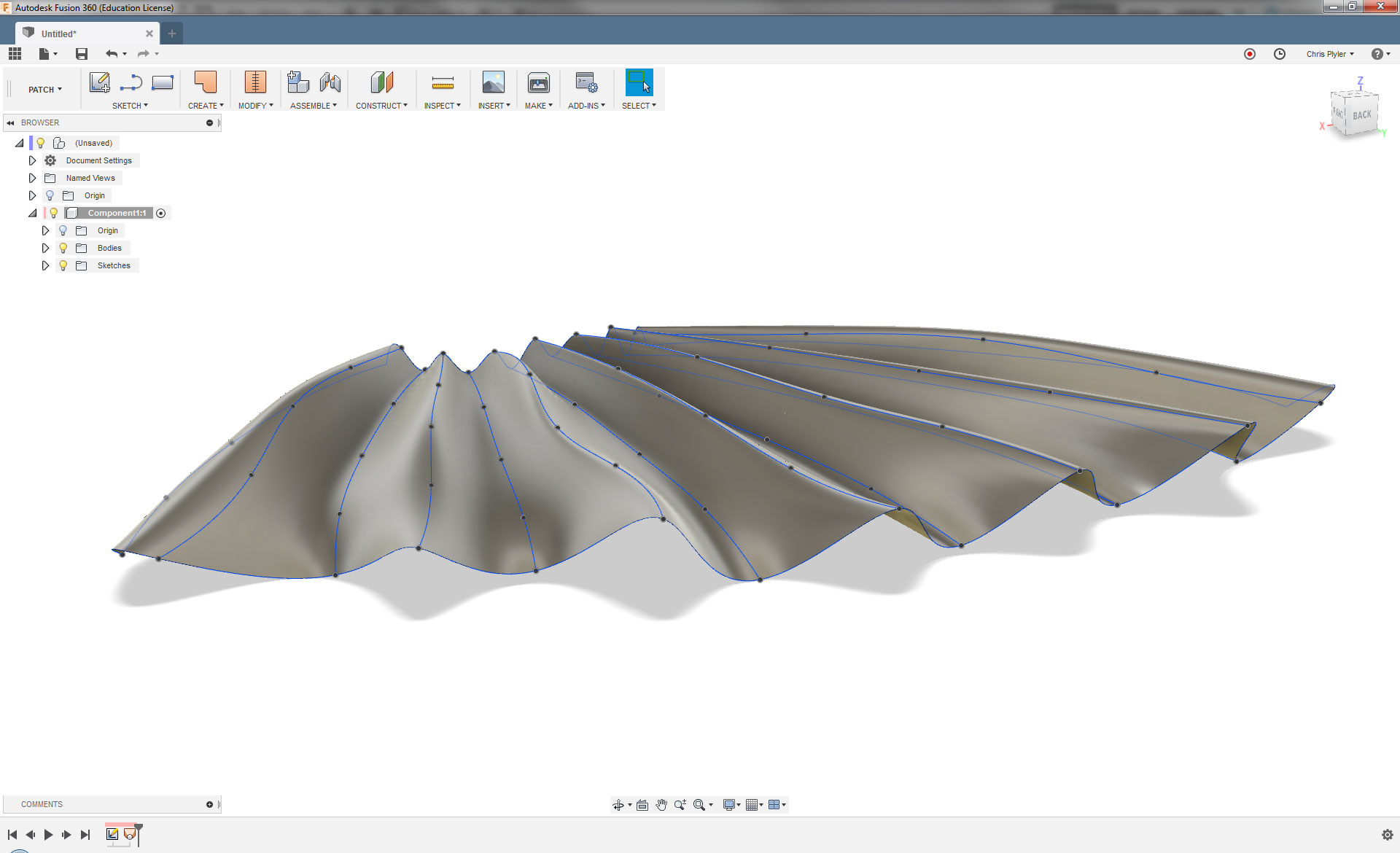This screenshot has width=1400, height=853.
Task: Toggle visibility of the Sketches folder
Action: pyautogui.click(x=63, y=265)
